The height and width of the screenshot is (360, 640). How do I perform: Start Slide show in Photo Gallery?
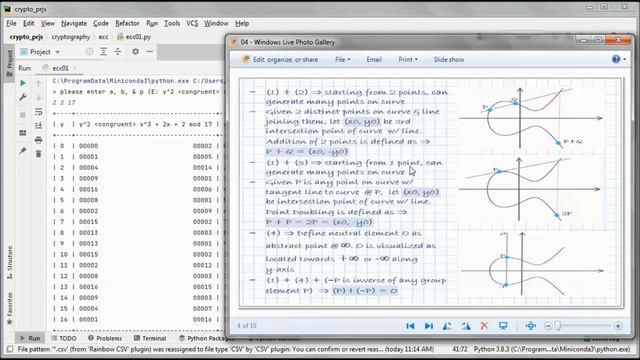[449, 60]
